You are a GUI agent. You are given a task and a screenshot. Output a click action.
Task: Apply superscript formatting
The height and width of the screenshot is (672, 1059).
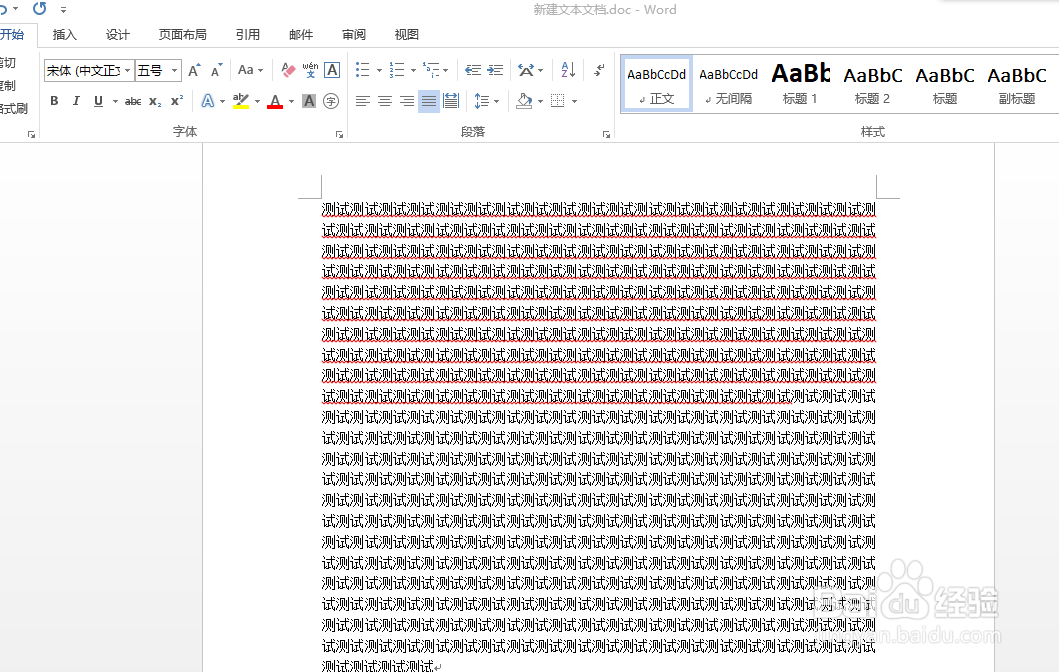tap(177, 101)
